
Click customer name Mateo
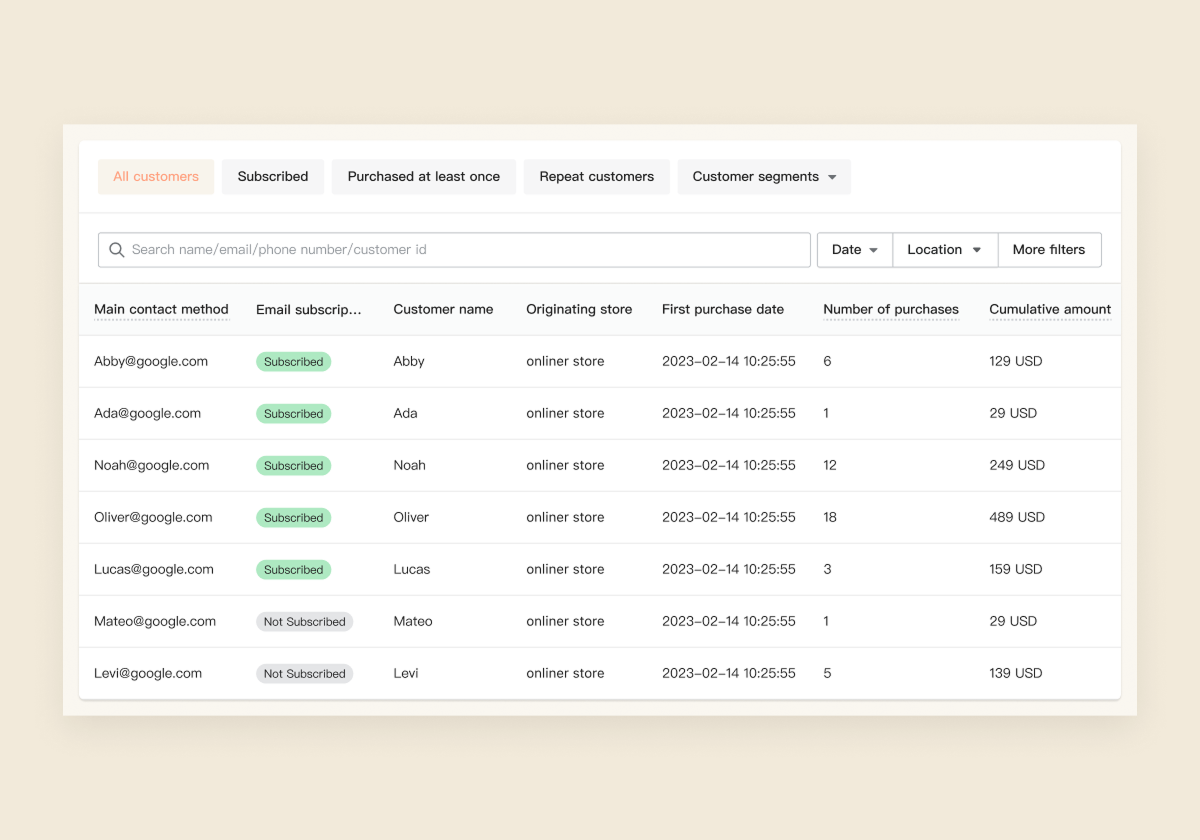(413, 622)
